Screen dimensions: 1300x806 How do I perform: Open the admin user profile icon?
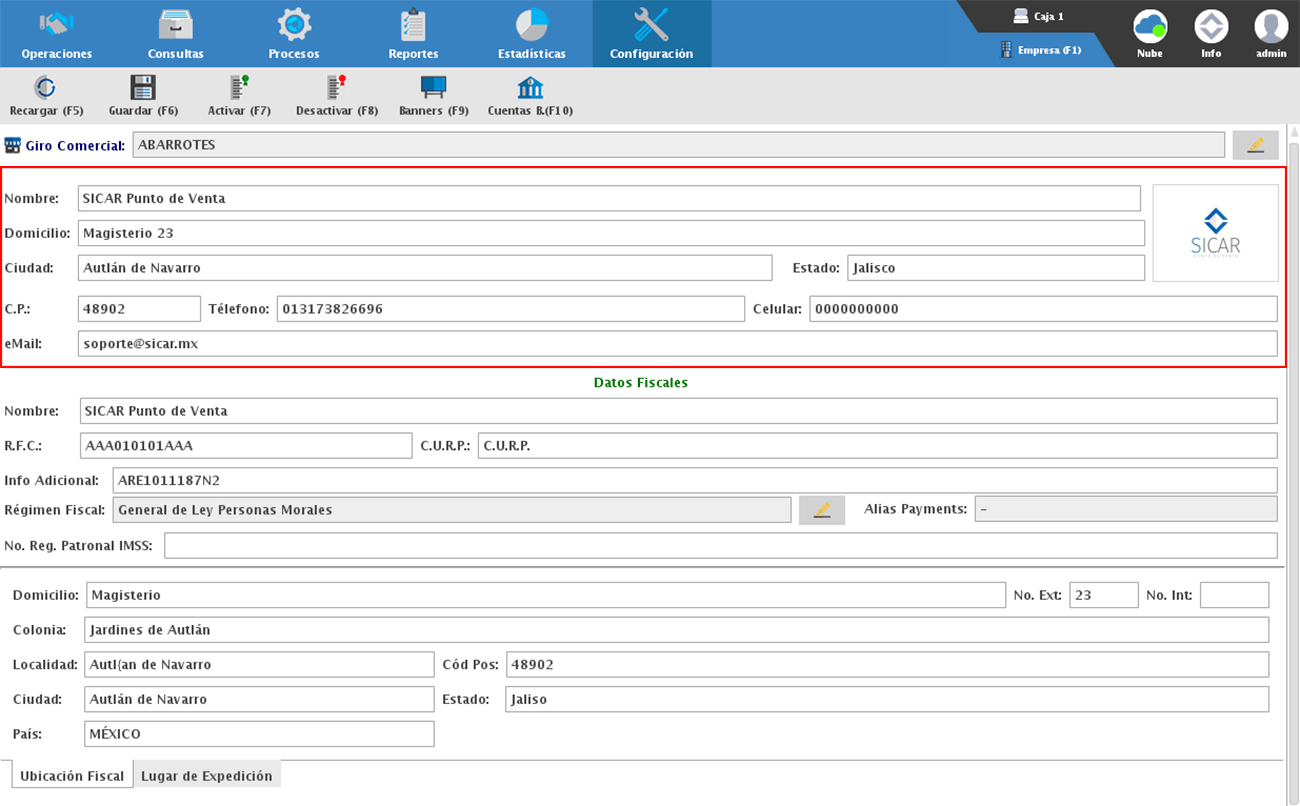point(1271,27)
